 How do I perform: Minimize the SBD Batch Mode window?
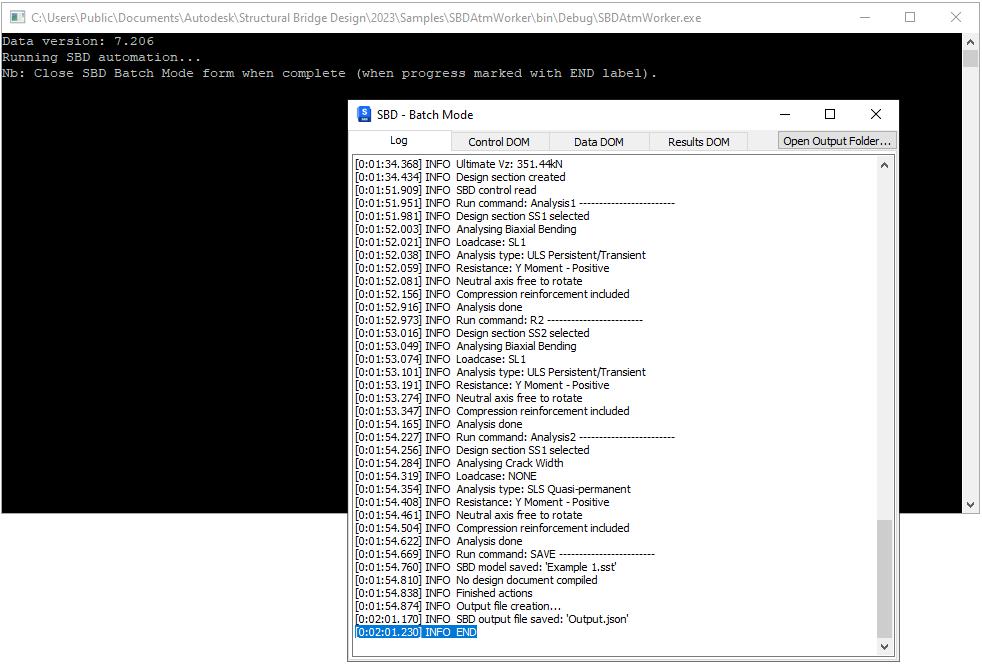(x=785, y=114)
